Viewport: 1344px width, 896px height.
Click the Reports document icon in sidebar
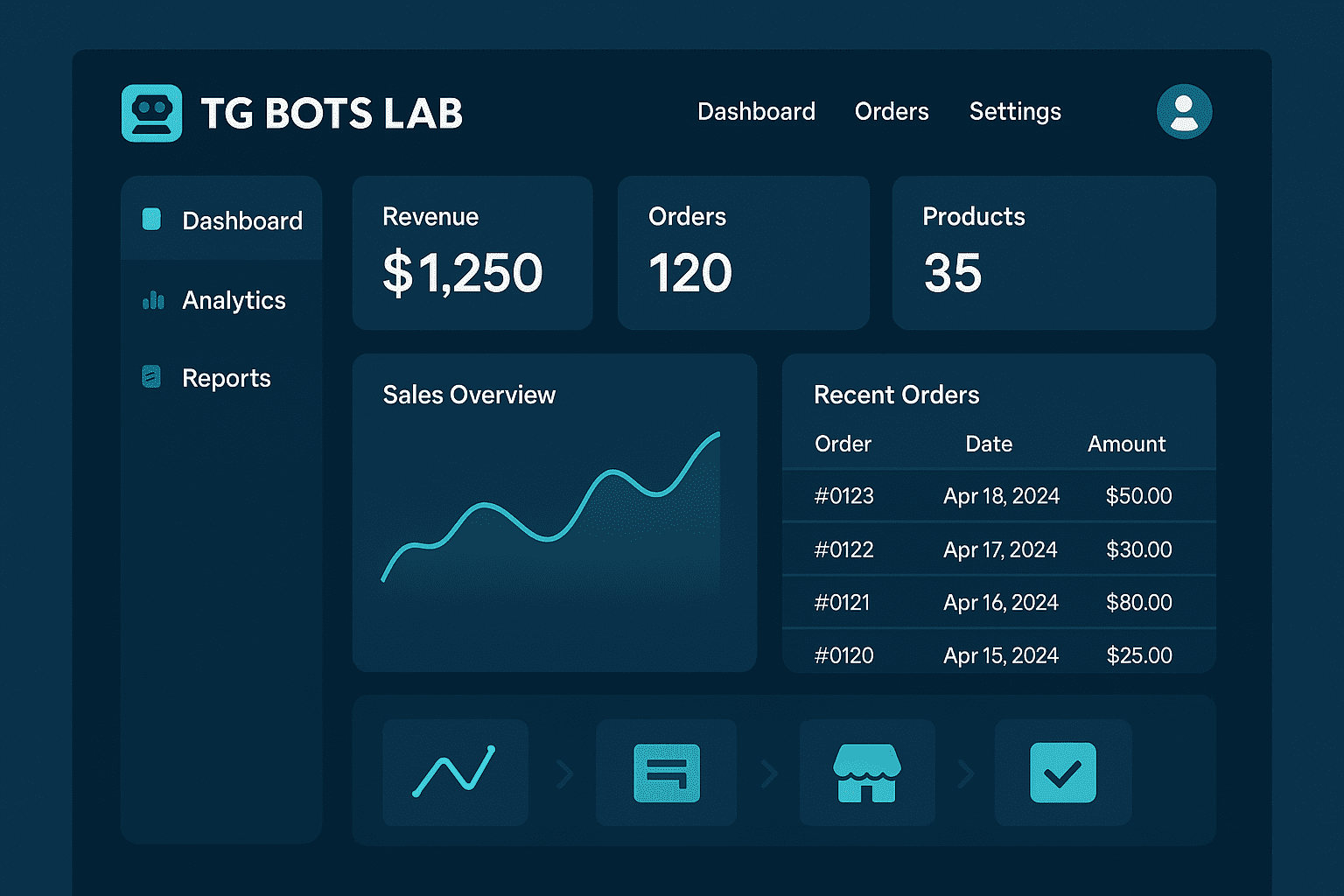click(150, 377)
